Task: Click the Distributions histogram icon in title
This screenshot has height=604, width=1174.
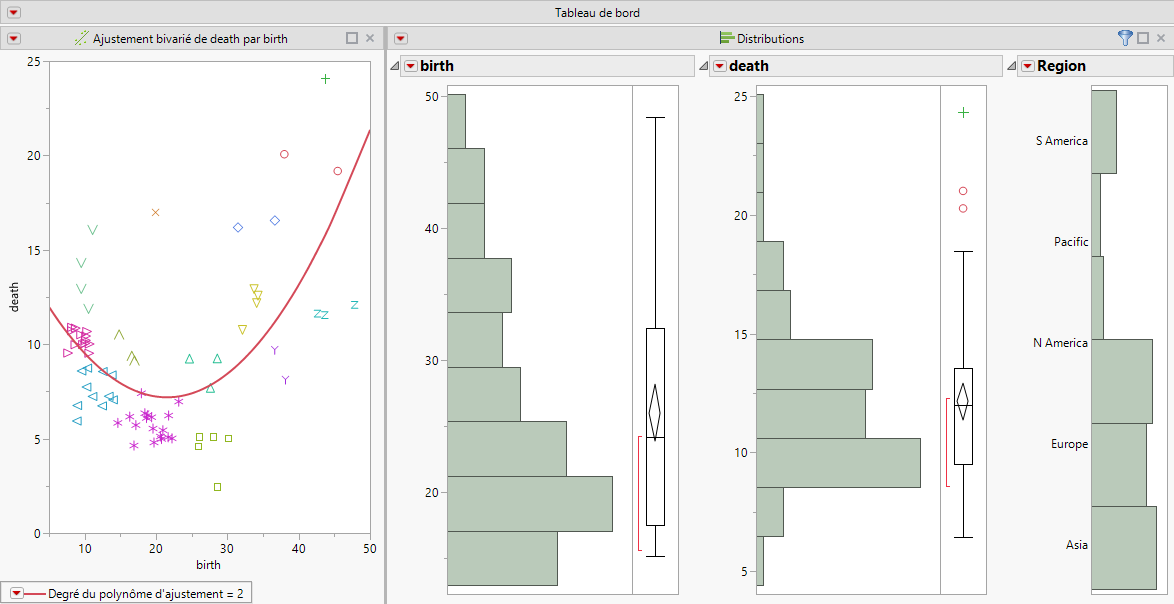Action: pyautogui.click(x=726, y=38)
